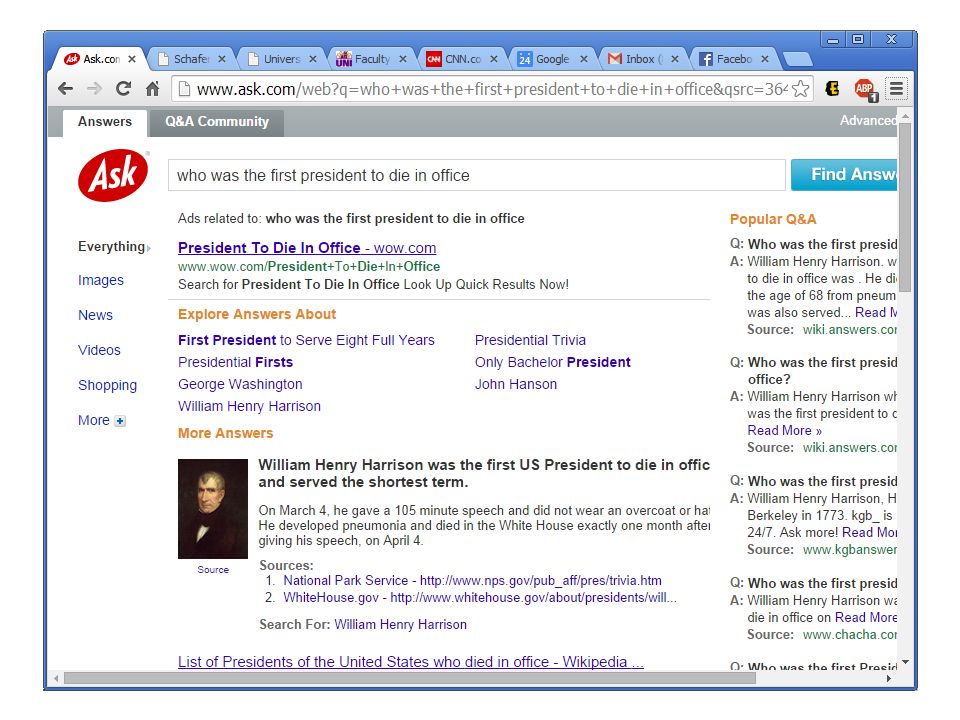This screenshot has width=960, height=720.
Task: Open the yellow E extension icon
Action: [x=832, y=89]
